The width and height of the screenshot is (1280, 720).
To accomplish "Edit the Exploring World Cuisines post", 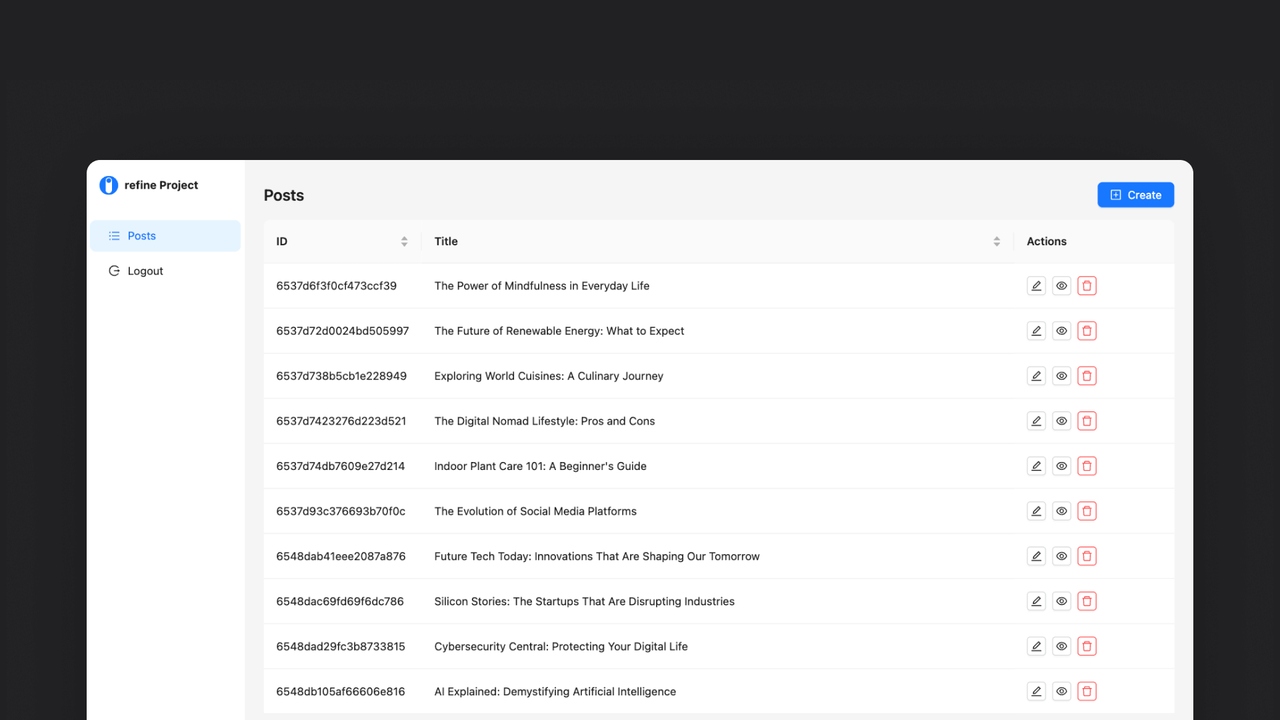I will (x=1036, y=376).
